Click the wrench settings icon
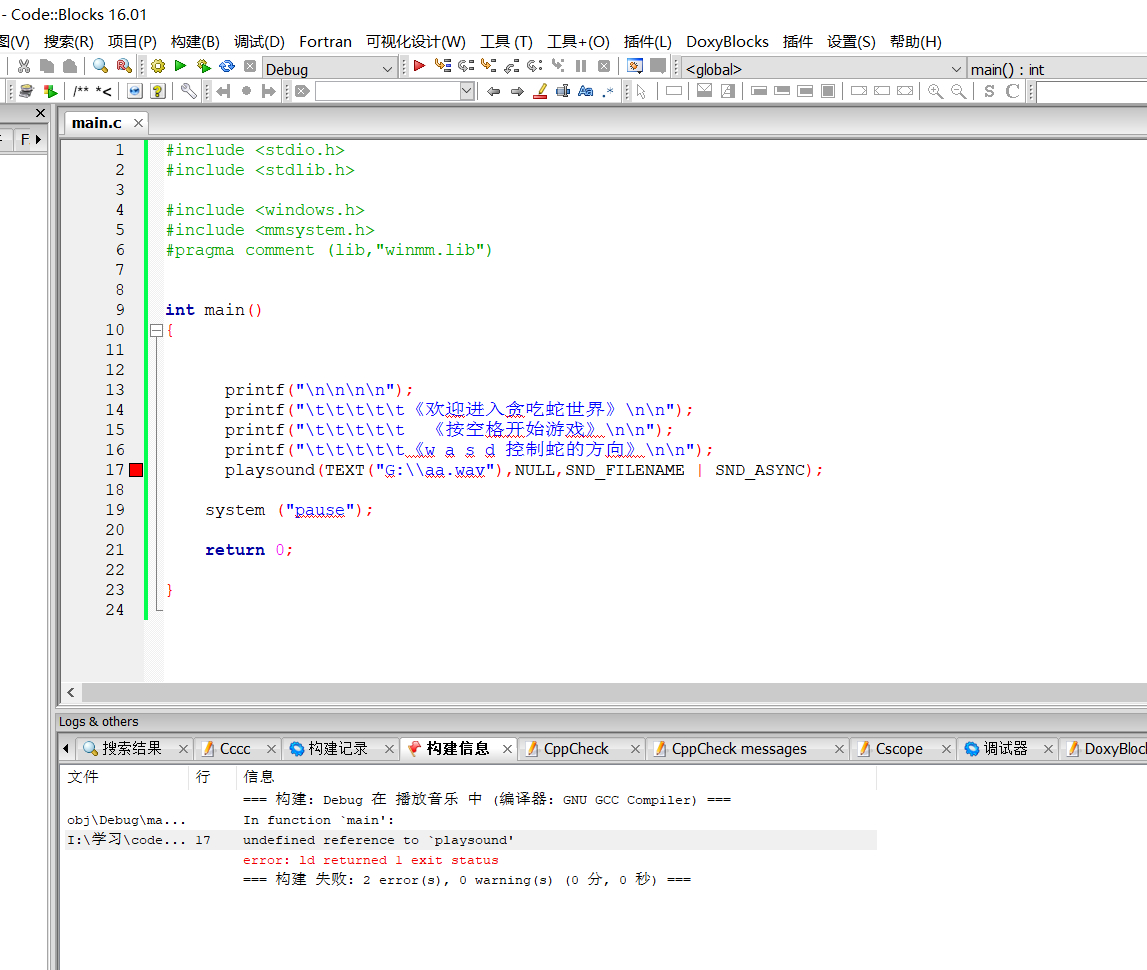 click(x=188, y=91)
